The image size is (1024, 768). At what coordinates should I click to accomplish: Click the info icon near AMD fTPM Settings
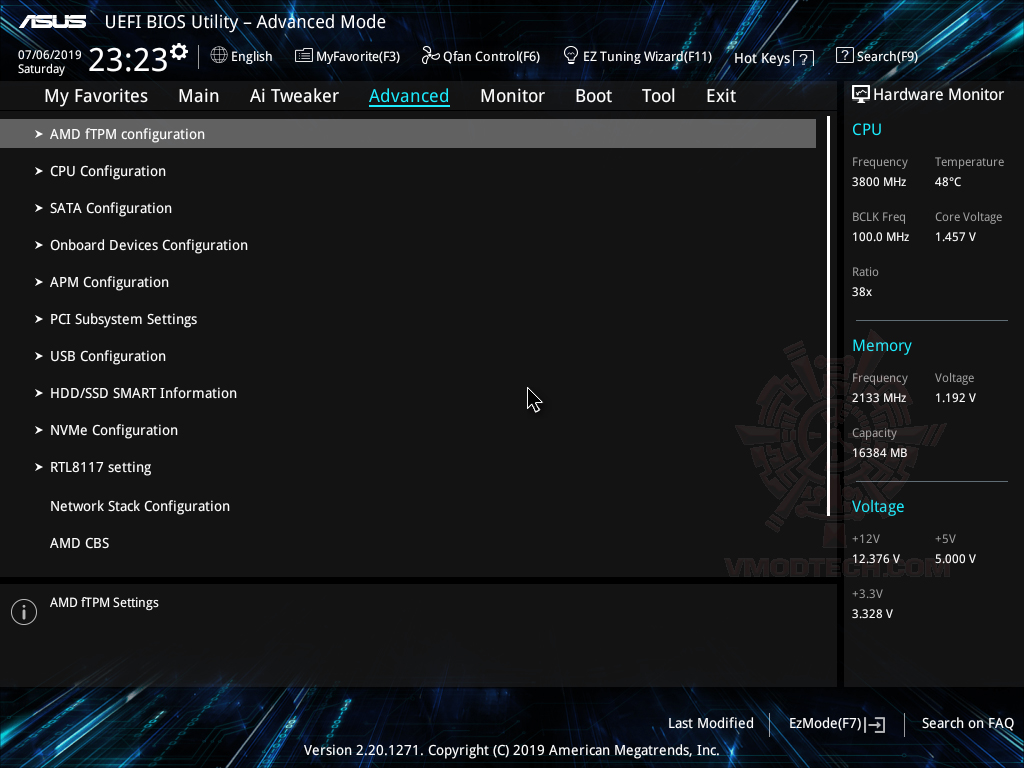[x=23, y=611]
